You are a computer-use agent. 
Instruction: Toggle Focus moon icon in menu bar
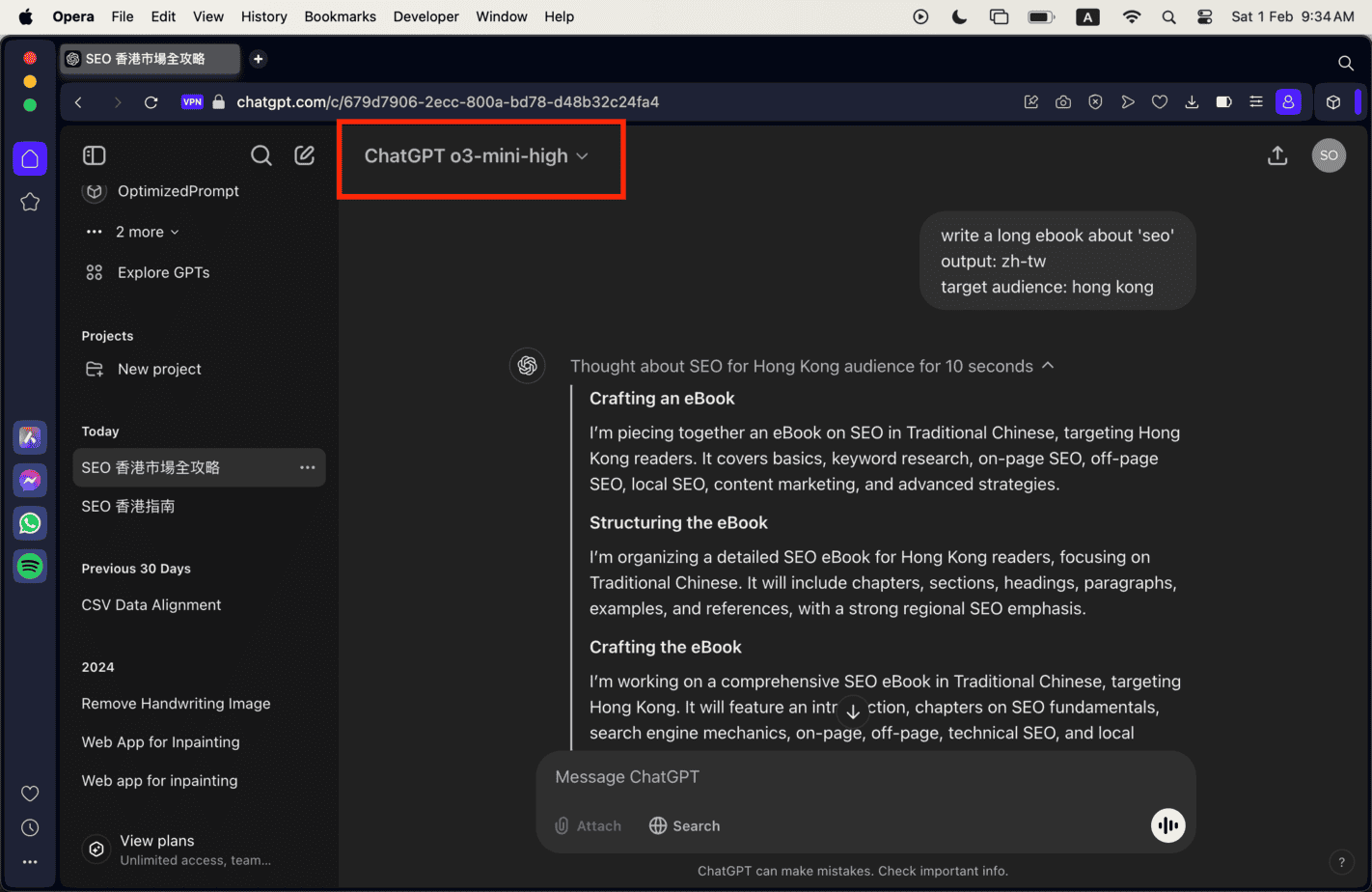pyautogui.click(x=959, y=16)
